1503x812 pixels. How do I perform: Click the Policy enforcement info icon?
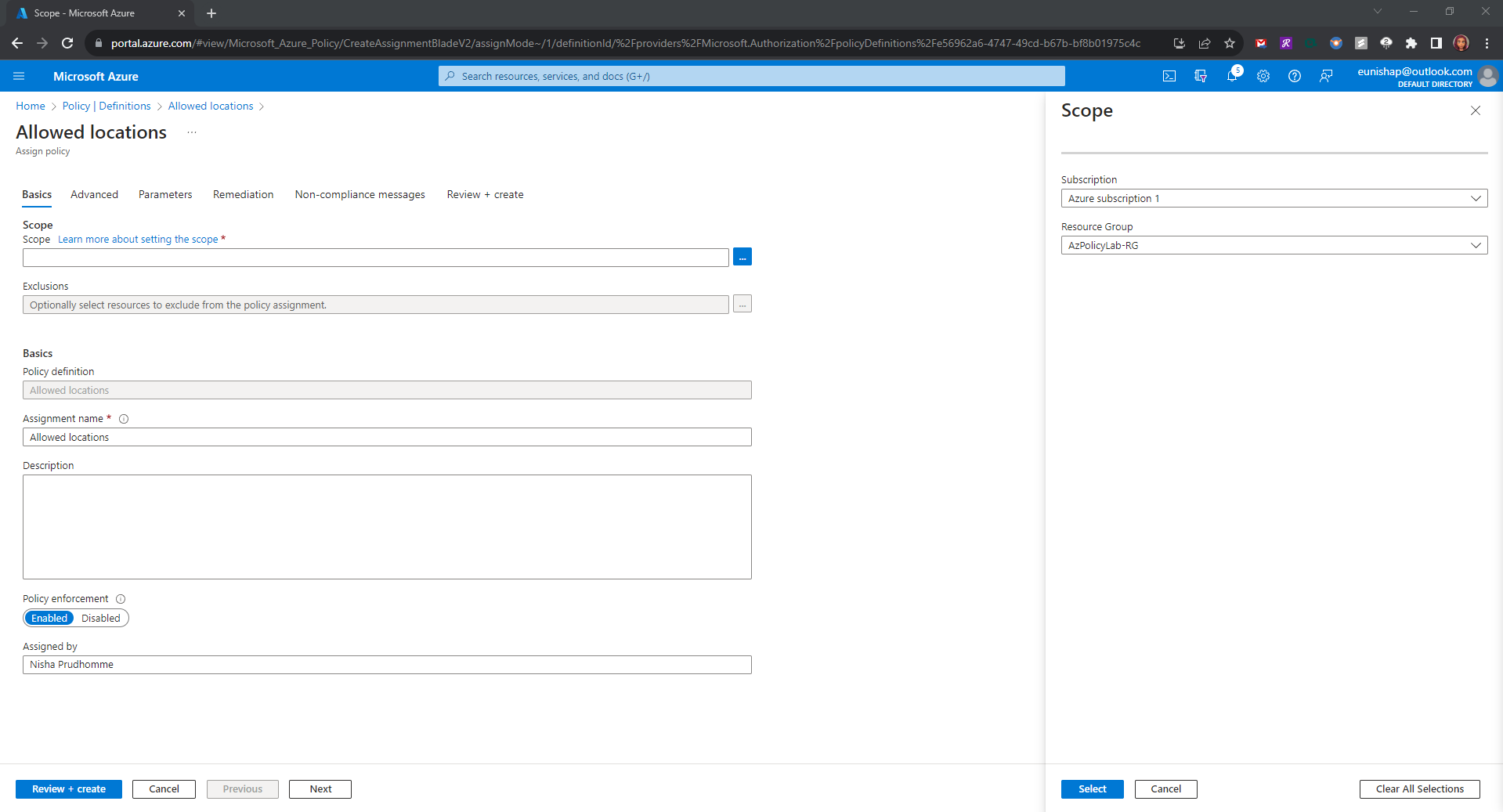pos(121,599)
